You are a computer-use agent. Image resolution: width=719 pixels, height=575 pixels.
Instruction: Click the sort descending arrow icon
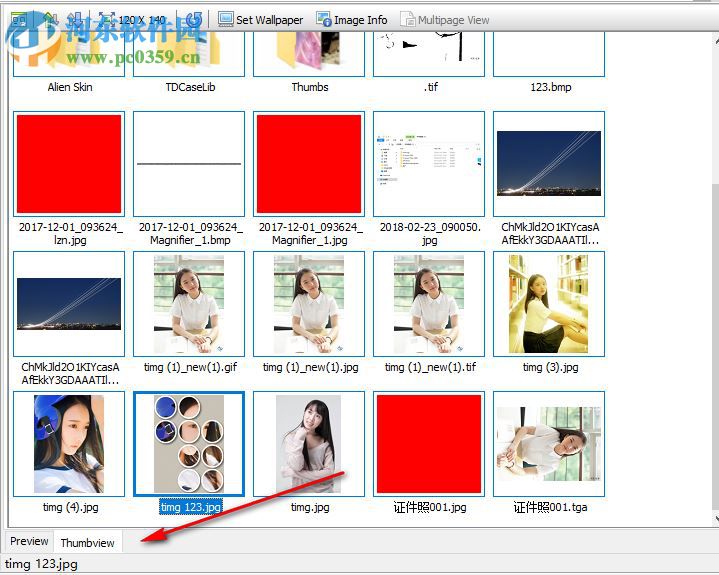pyautogui.click(x=75, y=20)
